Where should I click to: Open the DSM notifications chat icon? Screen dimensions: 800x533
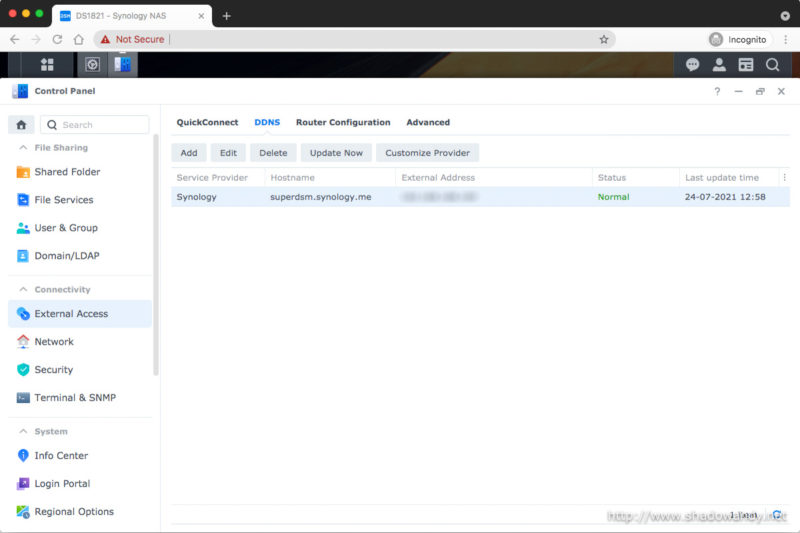(x=692, y=65)
